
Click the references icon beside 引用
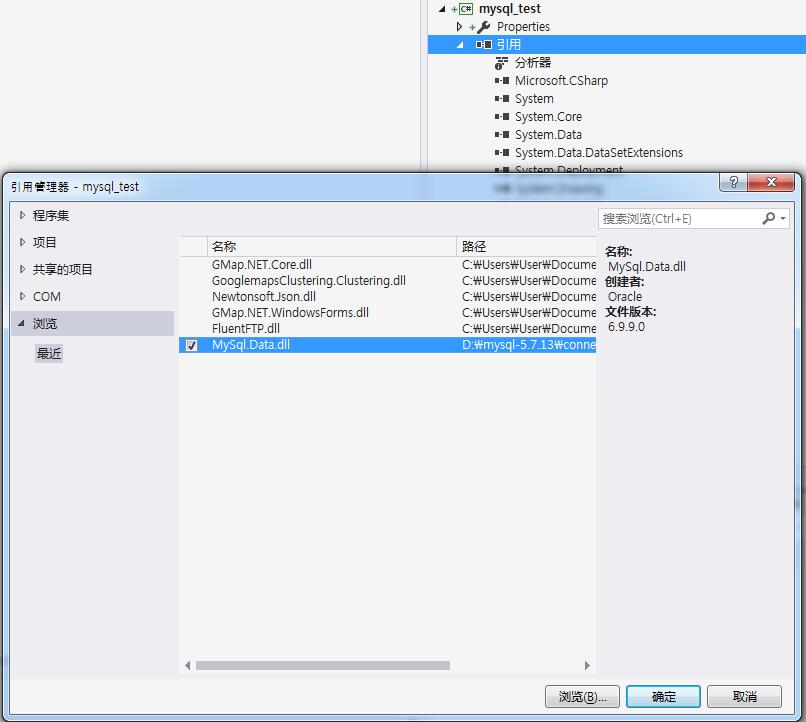point(483,45)
